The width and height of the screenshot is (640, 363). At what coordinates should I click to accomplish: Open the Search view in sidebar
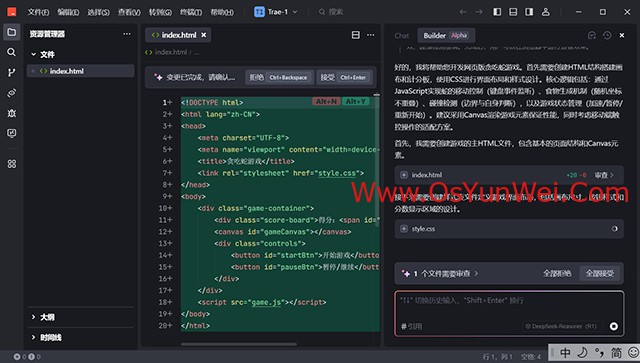pos(11,52)
